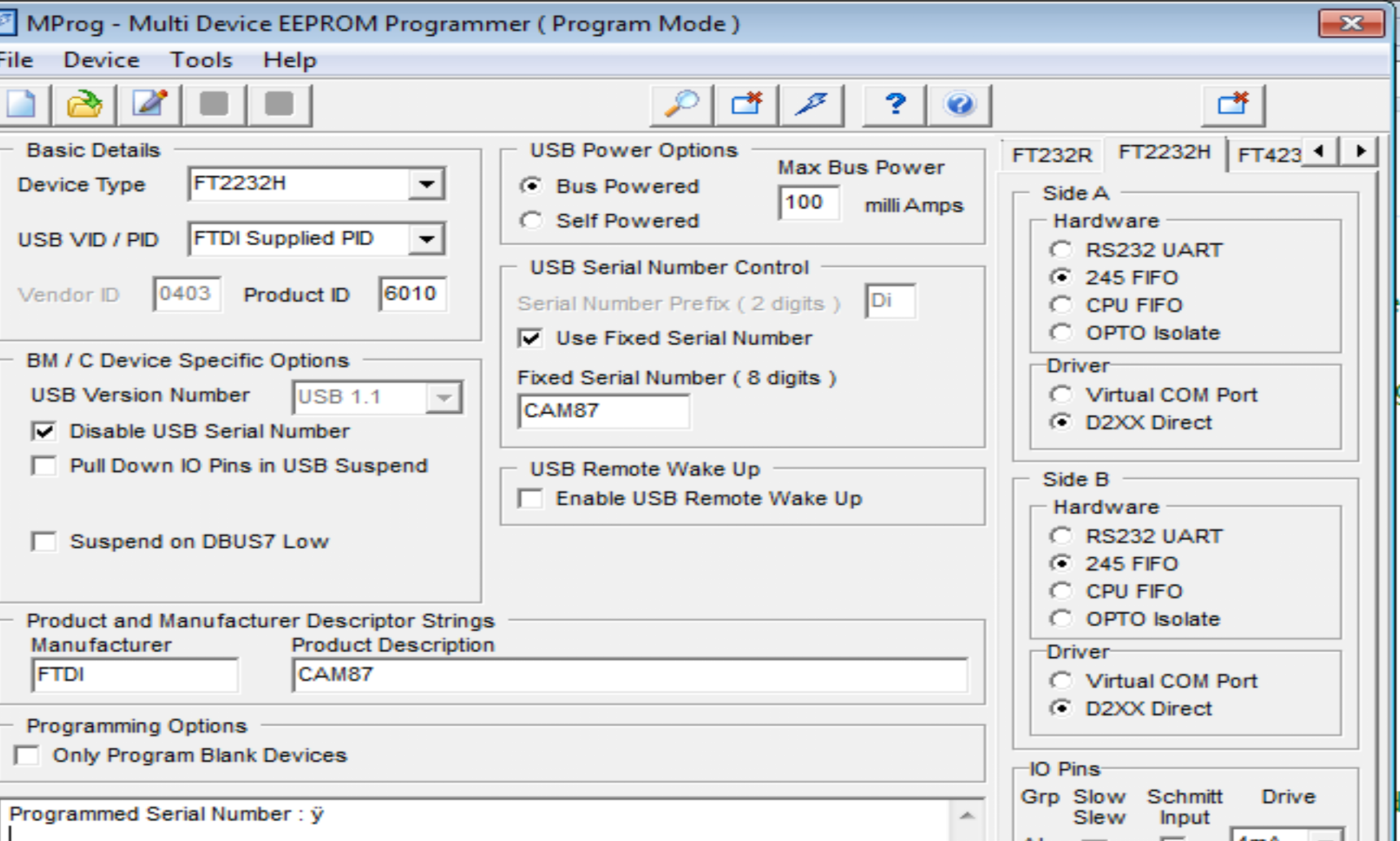Image resolution: width=1400 pixels, height=841 pixels.
Task: Tick Only Program Blank Devices
Action: pos(27,756)
